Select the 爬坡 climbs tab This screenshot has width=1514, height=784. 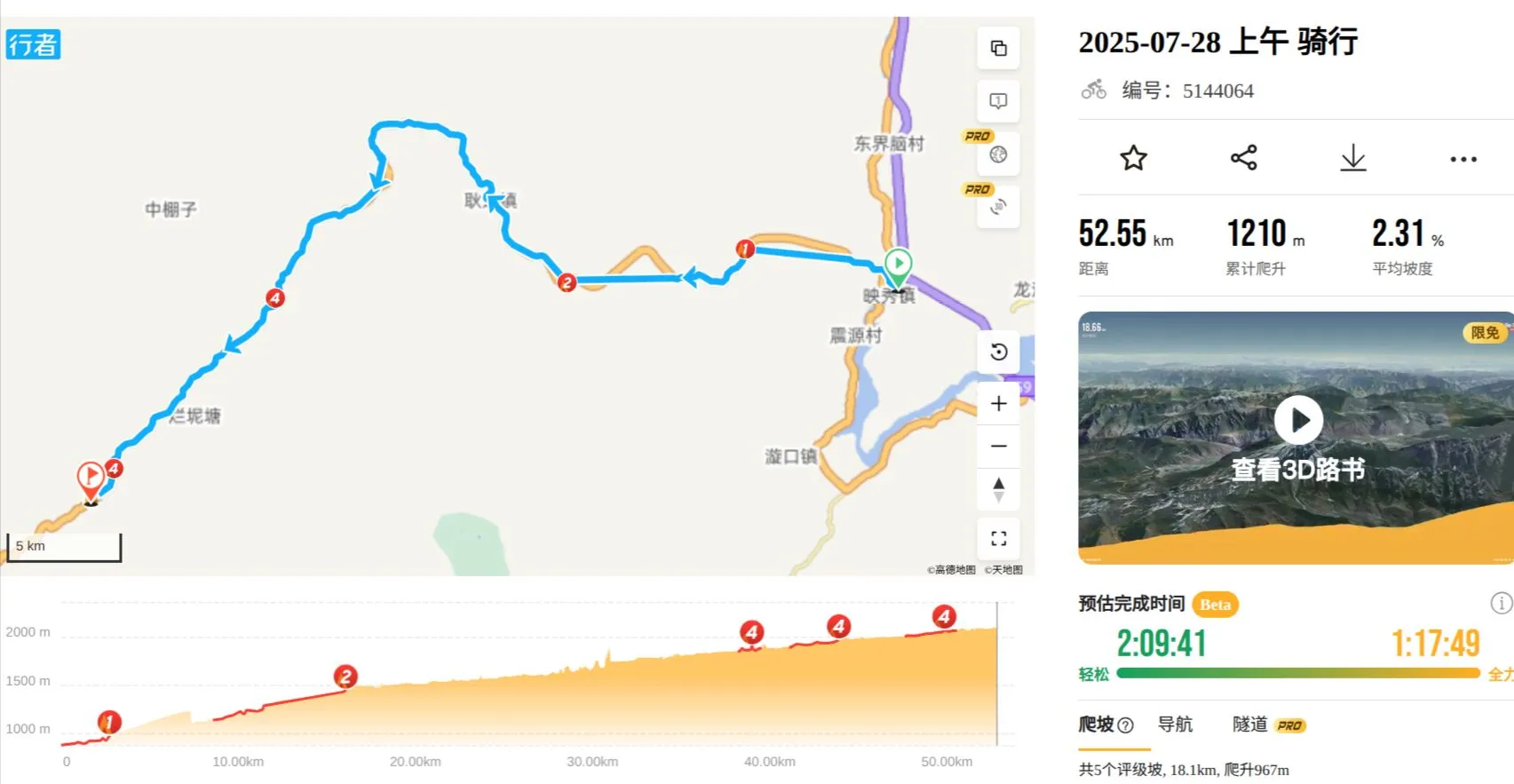[1097, 725]
